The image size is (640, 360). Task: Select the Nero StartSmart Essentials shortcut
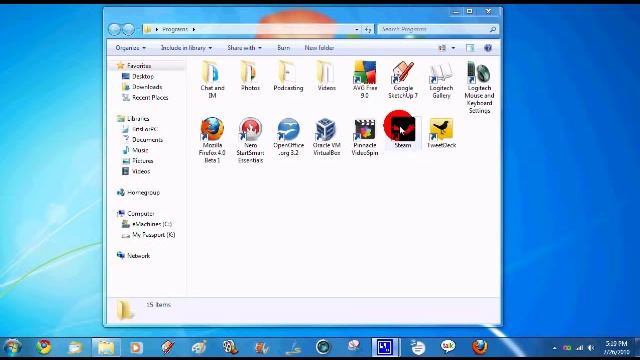[x=250, y=140]
